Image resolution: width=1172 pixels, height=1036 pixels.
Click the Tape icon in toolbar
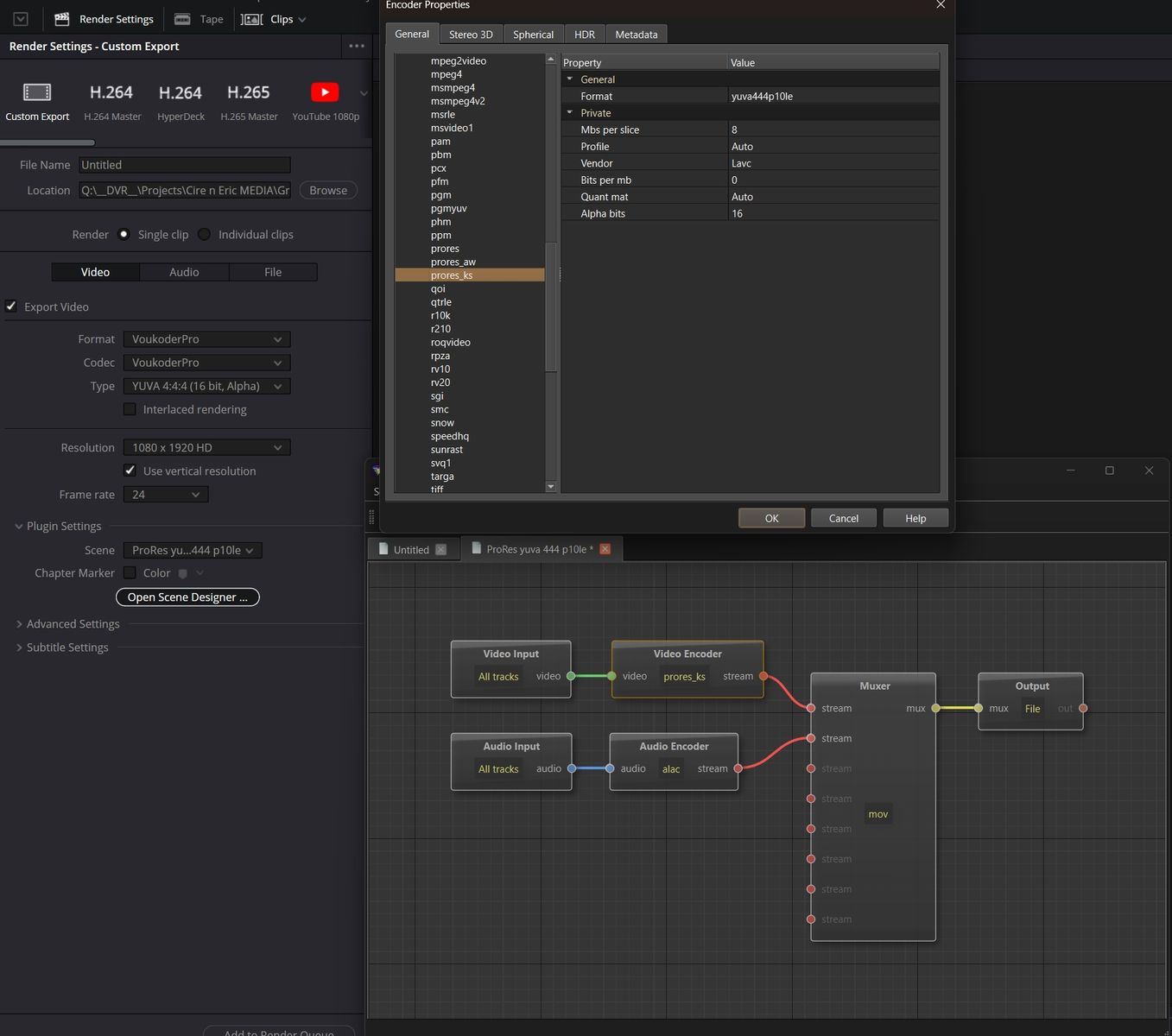pyautogui.click(x=182, y=19)
